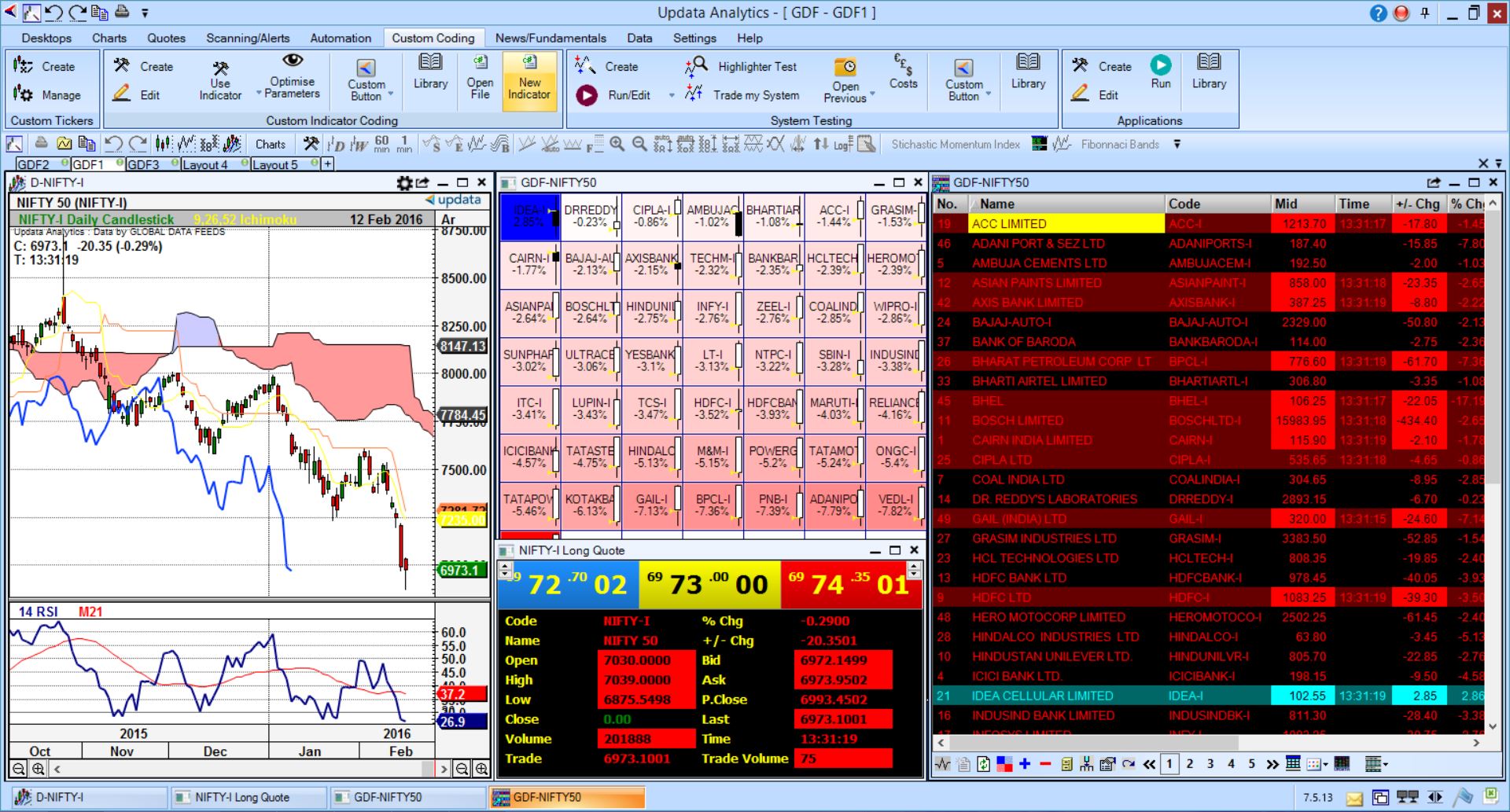Go to watchlist page 3
The image size is (1510, 812).
pos(1210,763)
